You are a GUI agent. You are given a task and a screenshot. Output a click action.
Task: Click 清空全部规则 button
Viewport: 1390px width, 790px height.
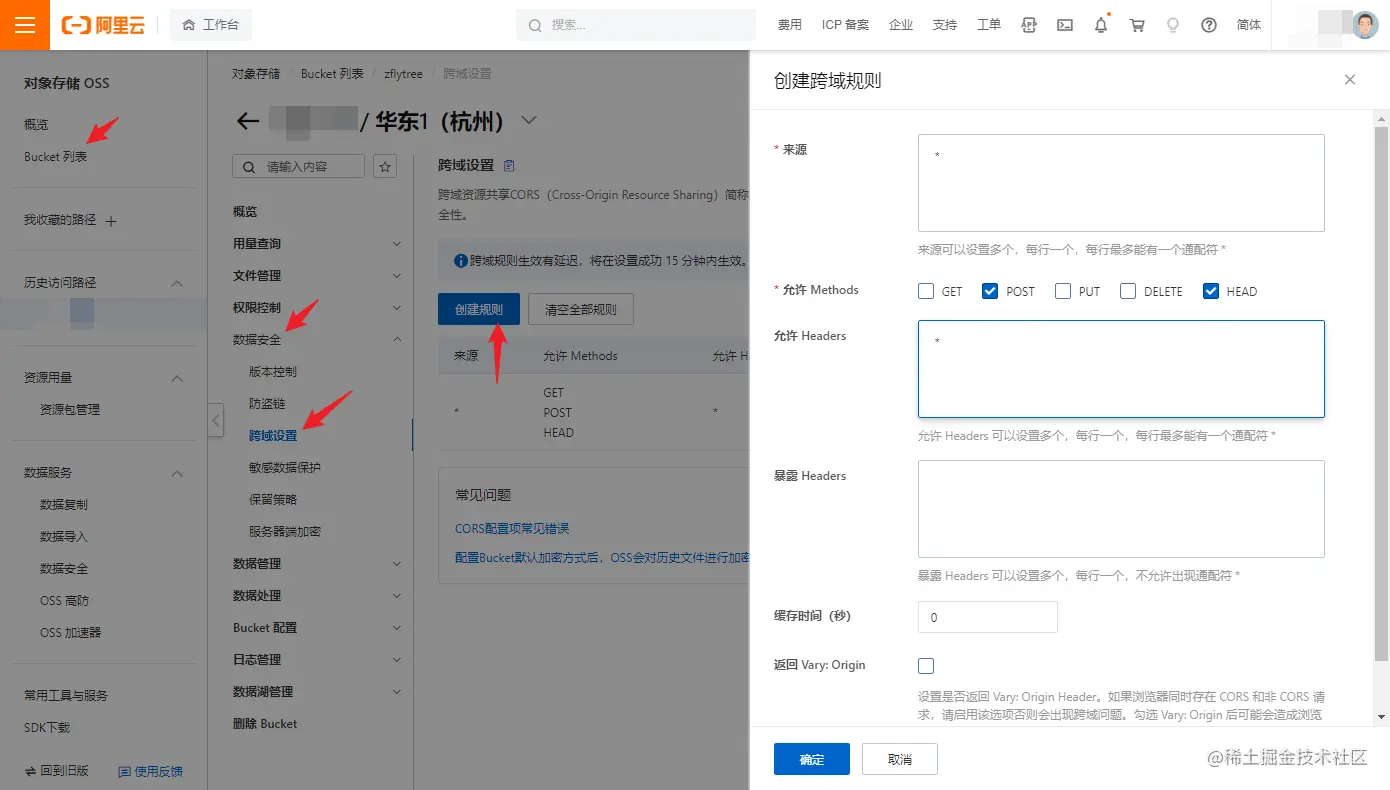581,310
